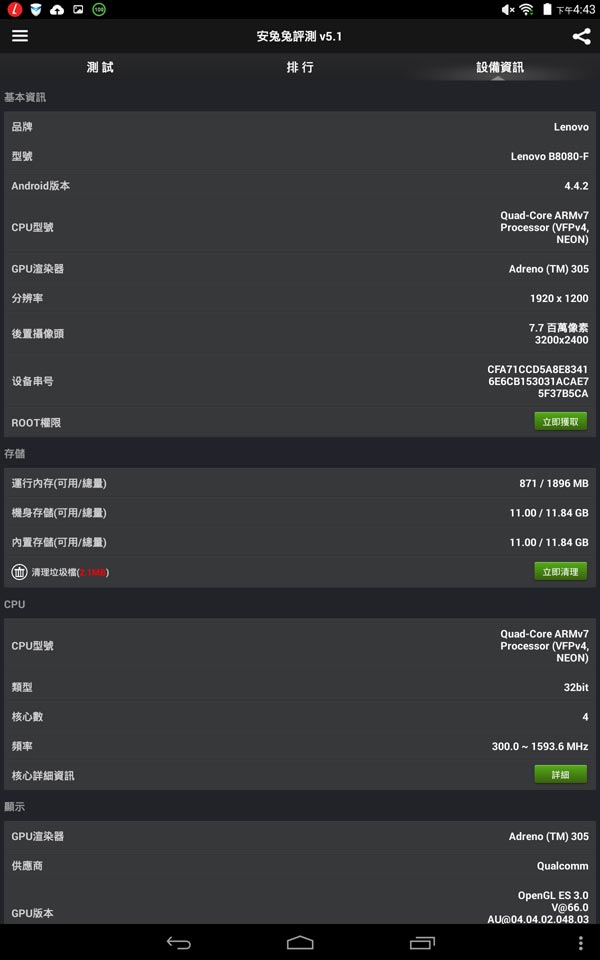
Task: Select the 設備資訊 tab
Action: point(500,67)
